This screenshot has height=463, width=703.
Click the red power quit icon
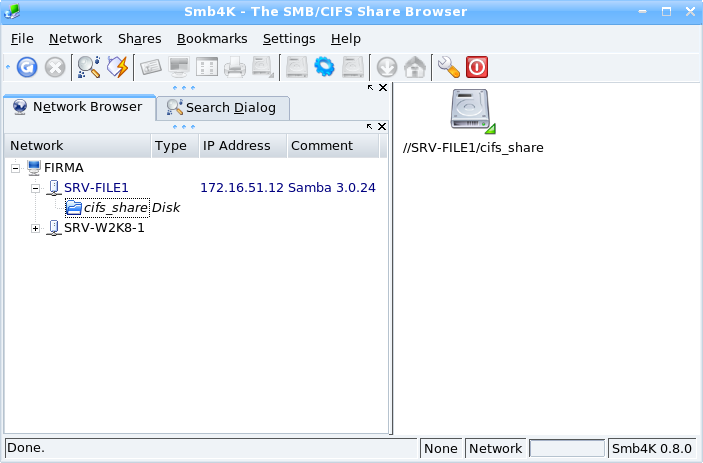click(477, 67)
